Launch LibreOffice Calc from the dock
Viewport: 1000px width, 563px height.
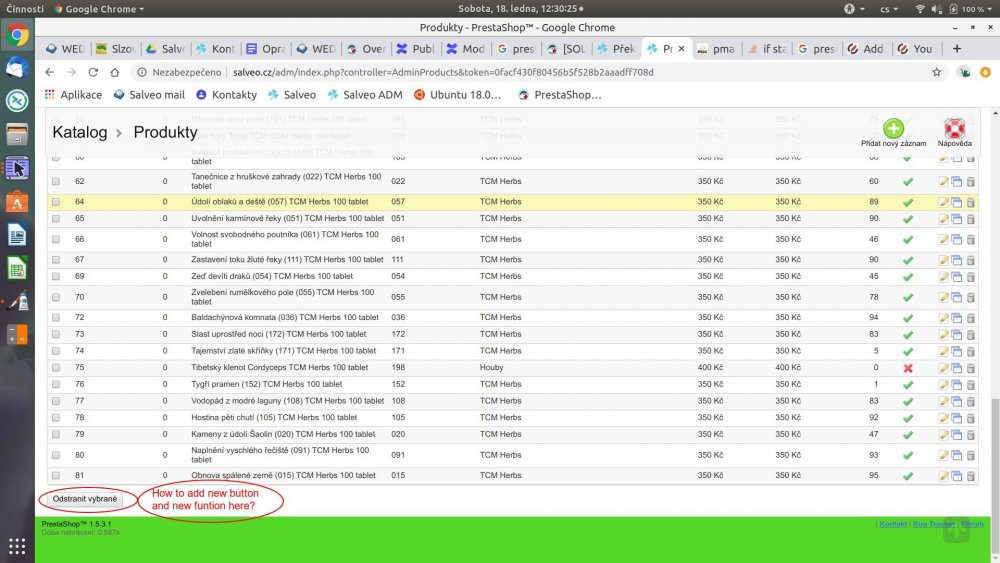[17, 268]
